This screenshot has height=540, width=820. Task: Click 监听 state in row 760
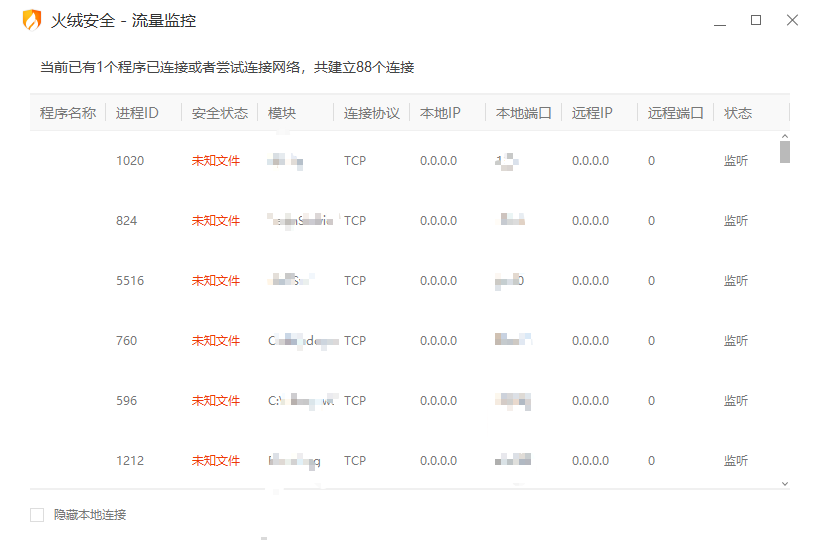[x=736, y=341]
